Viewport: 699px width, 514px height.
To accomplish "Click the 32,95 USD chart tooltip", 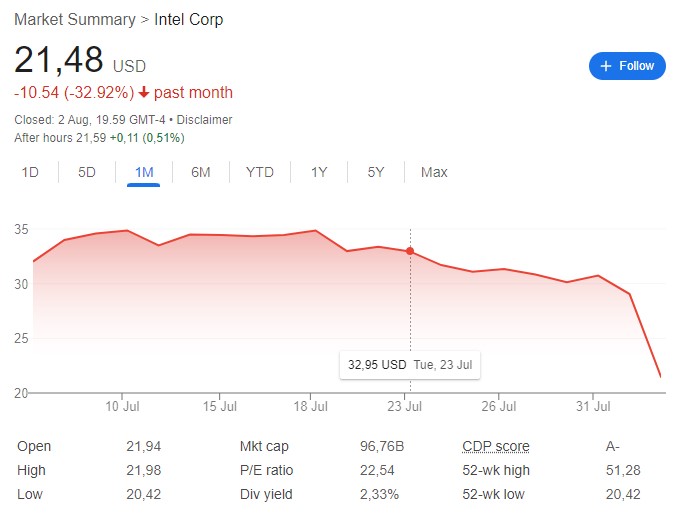I will [410, 365].
